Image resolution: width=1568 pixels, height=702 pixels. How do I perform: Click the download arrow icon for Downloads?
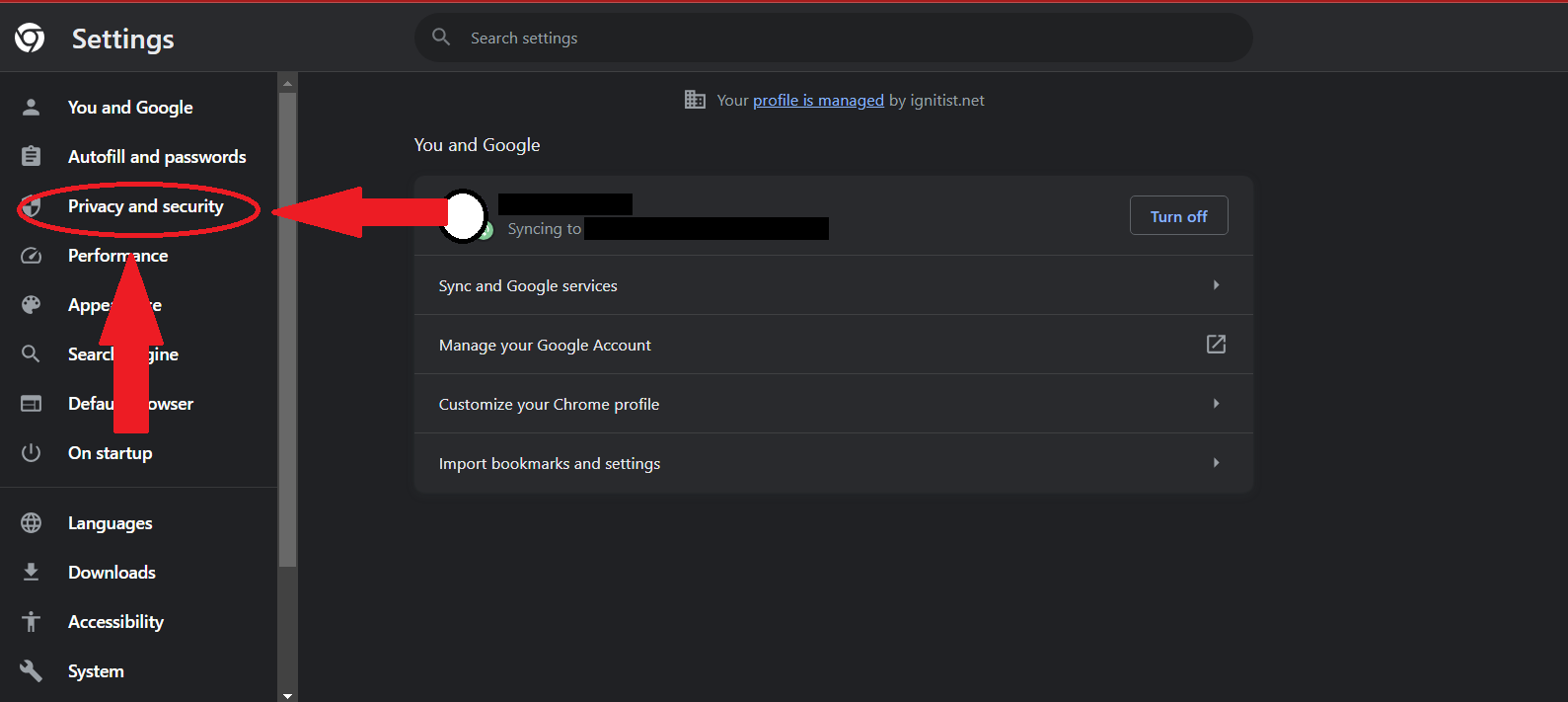(32, 572)
